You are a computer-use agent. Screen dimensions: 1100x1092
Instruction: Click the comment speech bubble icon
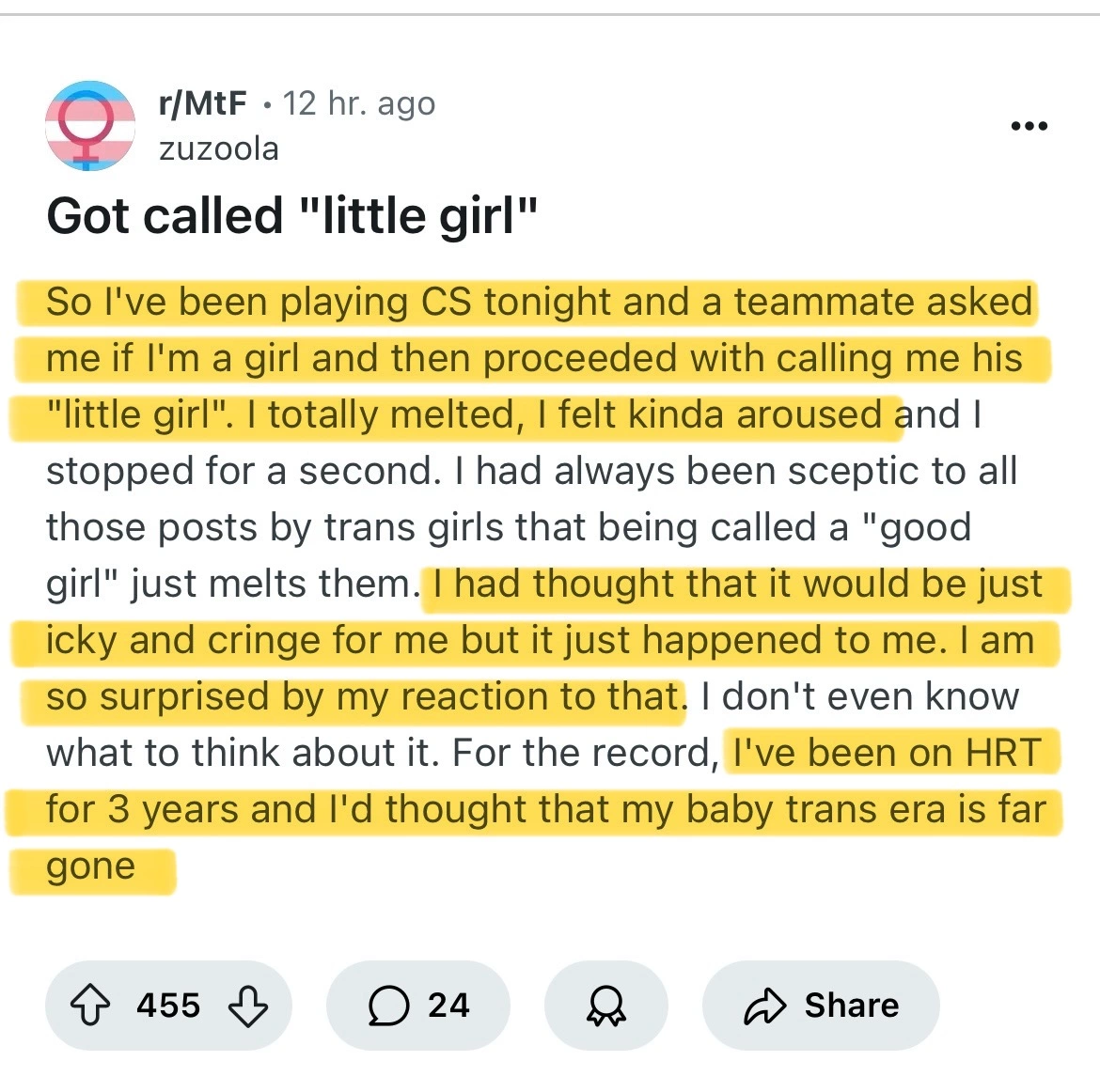click(388, 1006)
